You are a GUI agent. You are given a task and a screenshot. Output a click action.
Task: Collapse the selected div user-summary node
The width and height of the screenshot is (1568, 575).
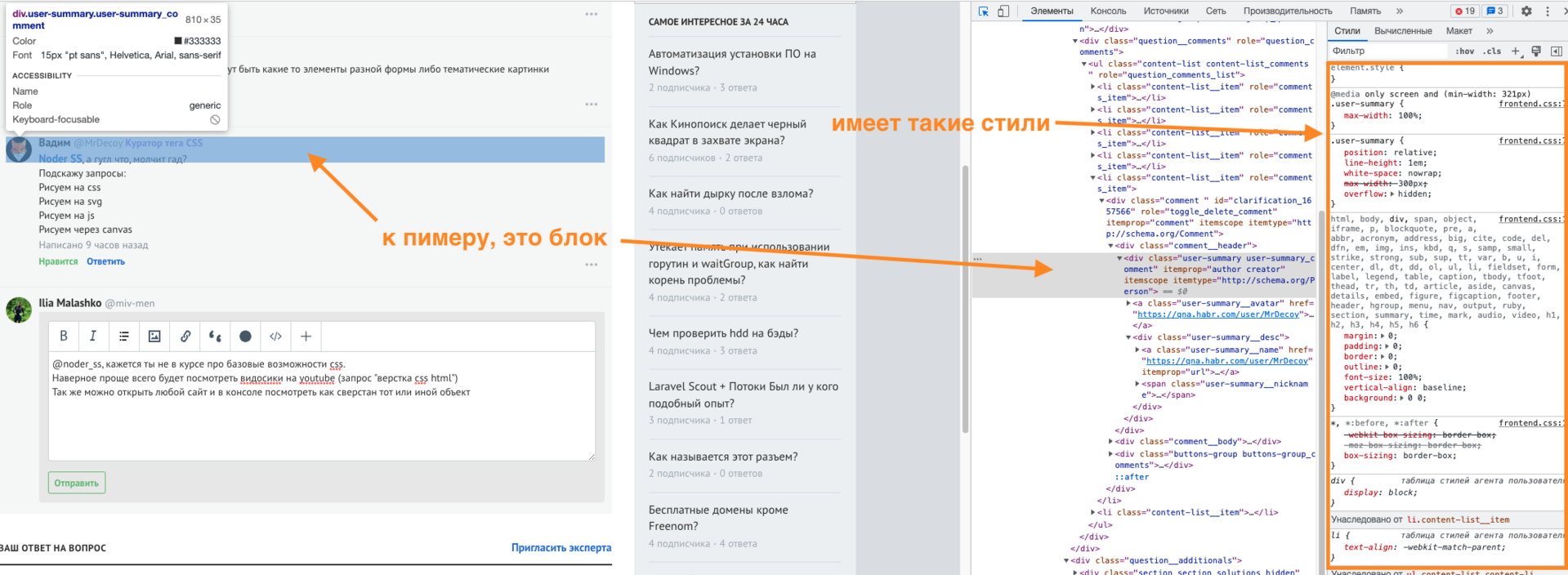pyautogui.click(x=1119, y=258)
